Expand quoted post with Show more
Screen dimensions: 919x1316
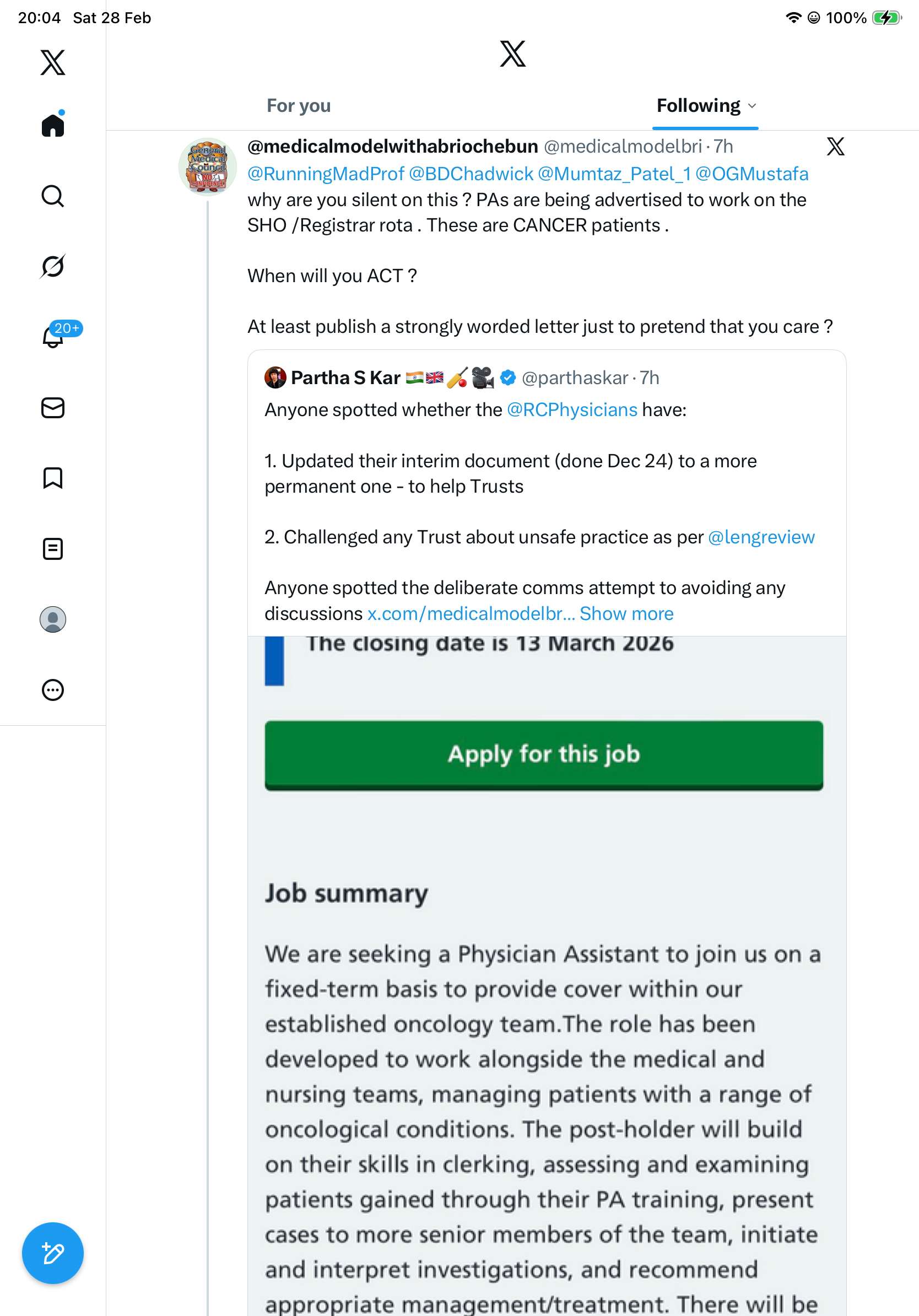click(x=626, y=614)
